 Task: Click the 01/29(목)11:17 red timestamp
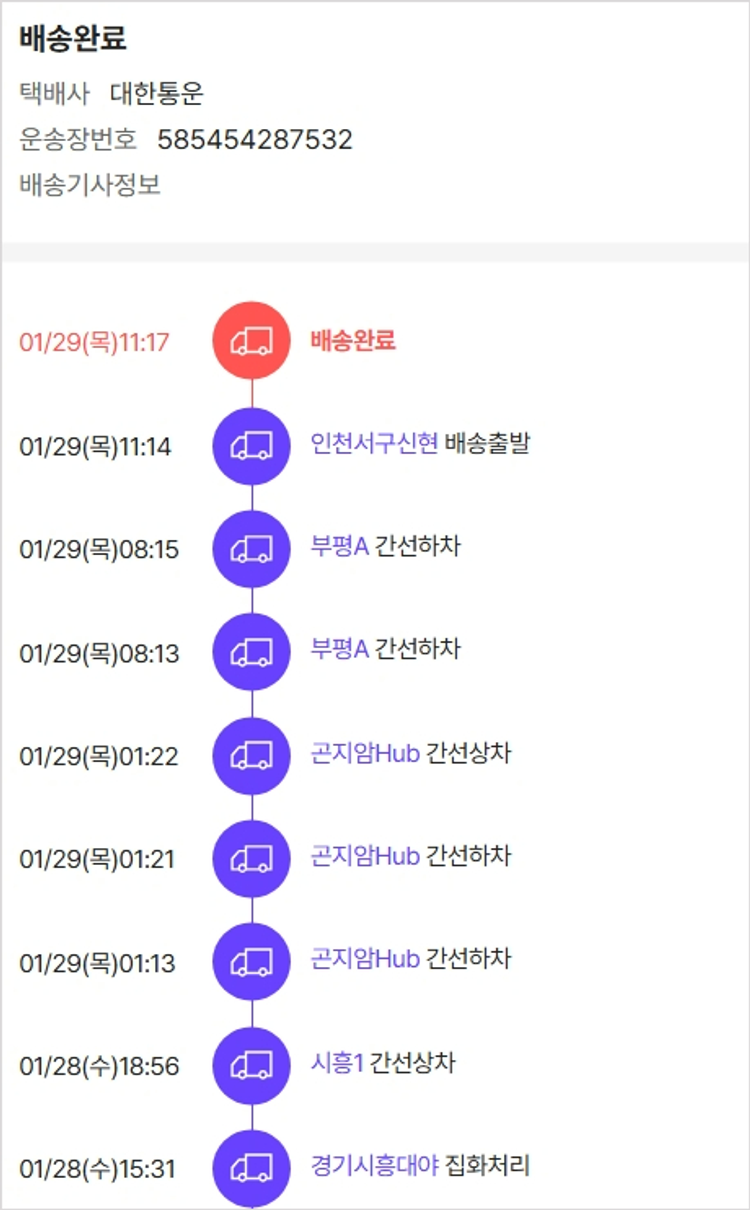click(x=94, y=343)
